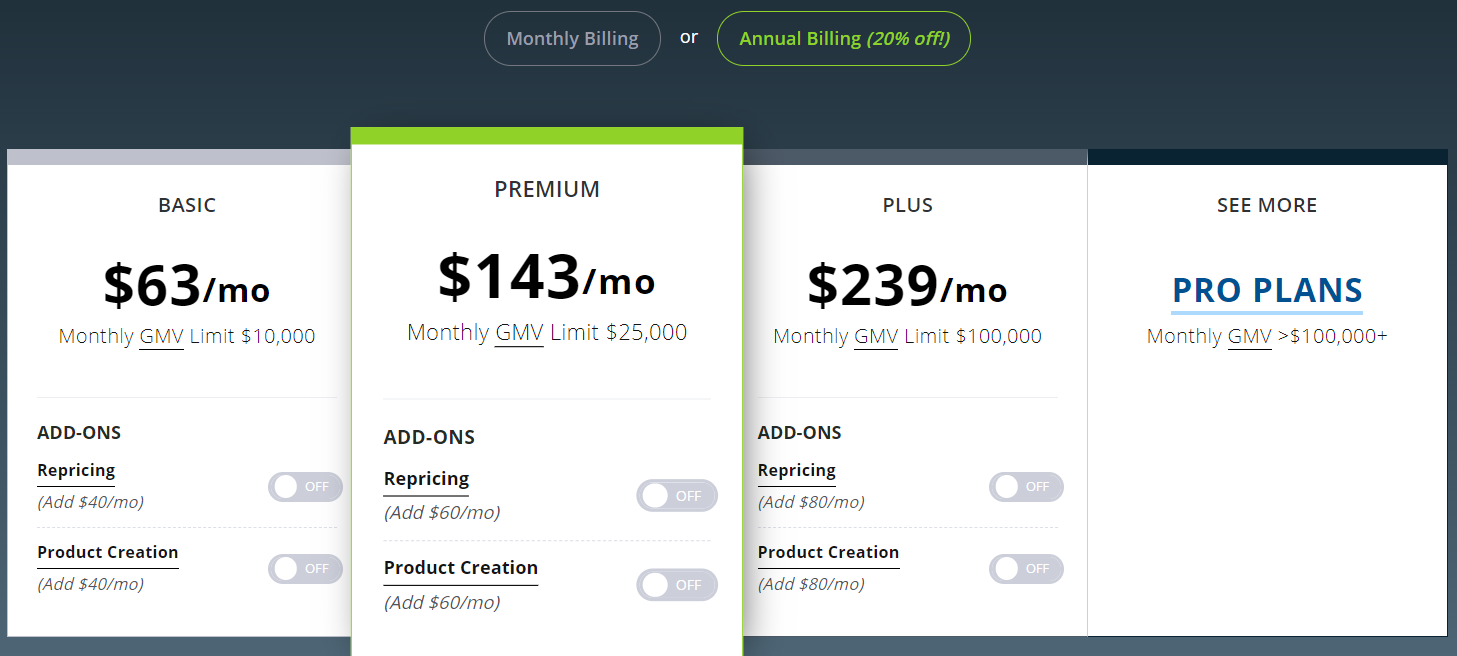This screenshot has width=1457, height=656.
Task: Enable Product Creation on the Plus plan
Action: (1026, 569)
